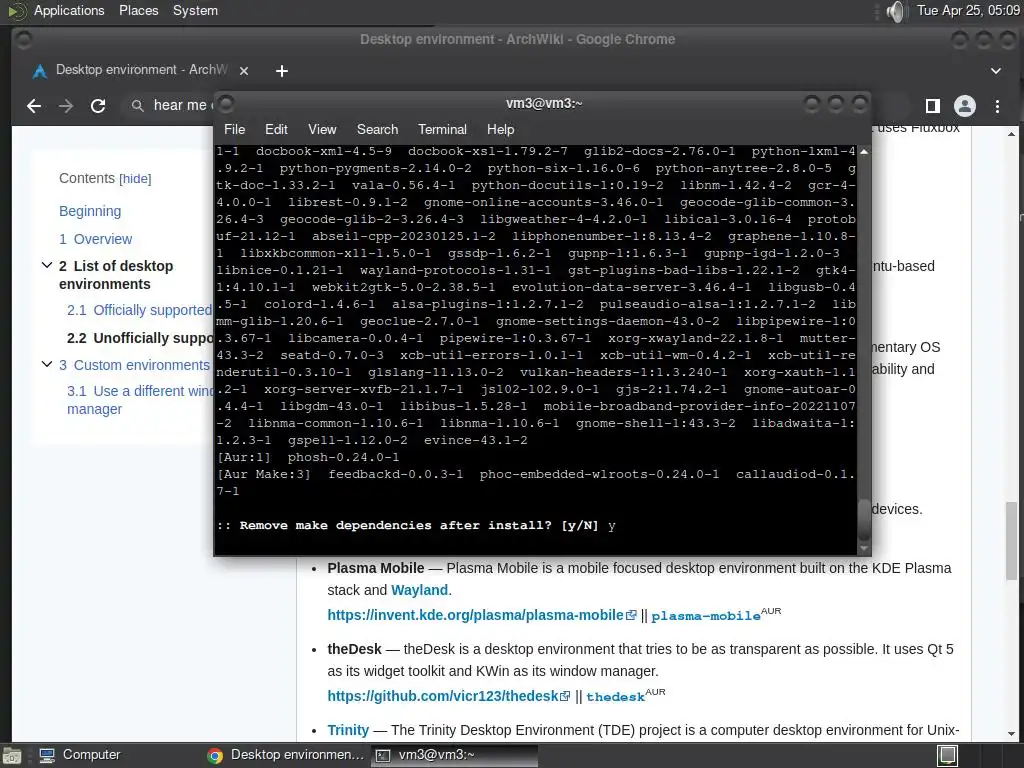Go to Beginning in contents
This screenshot has height=768, width=1024.
(x=90, y=211)
